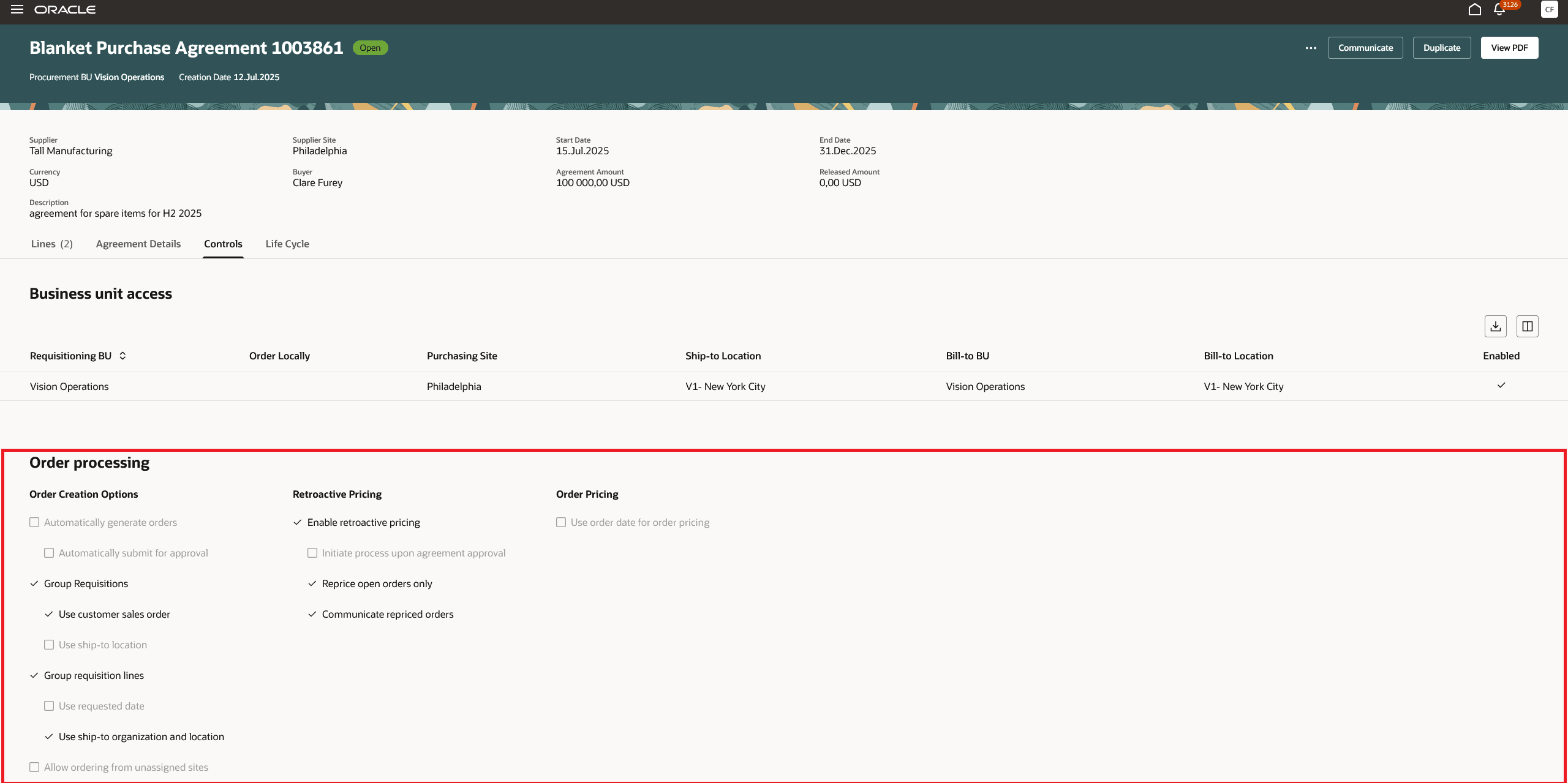This screenshot has width=1568, height=783.
Task: Switch to the Lines (2) tab
Action: (51, 244)
